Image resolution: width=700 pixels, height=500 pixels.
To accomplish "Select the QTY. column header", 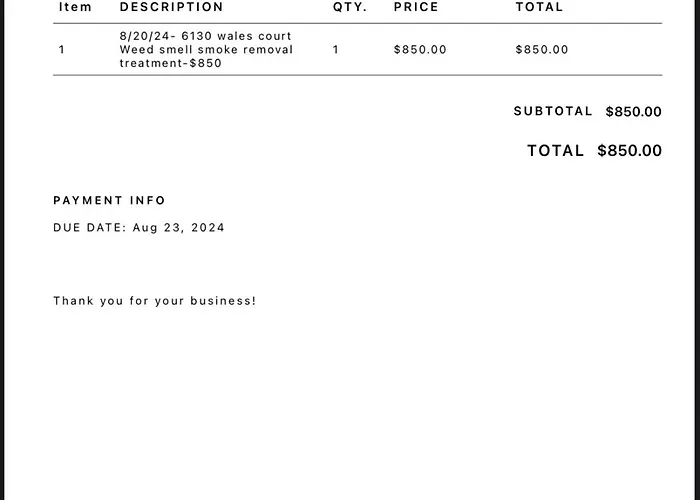I will tap(350, 7).
